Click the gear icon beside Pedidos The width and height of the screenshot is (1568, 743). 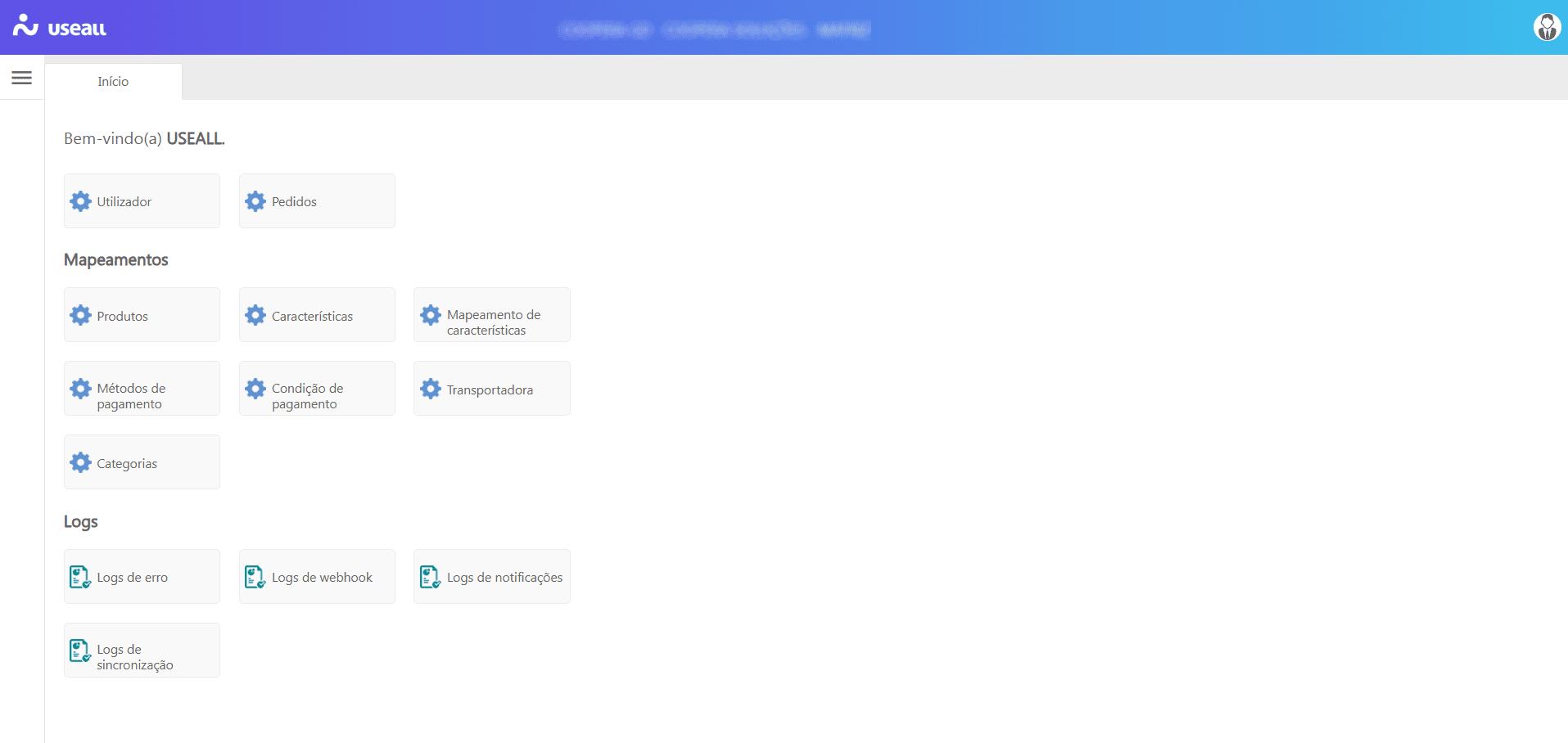255,201
